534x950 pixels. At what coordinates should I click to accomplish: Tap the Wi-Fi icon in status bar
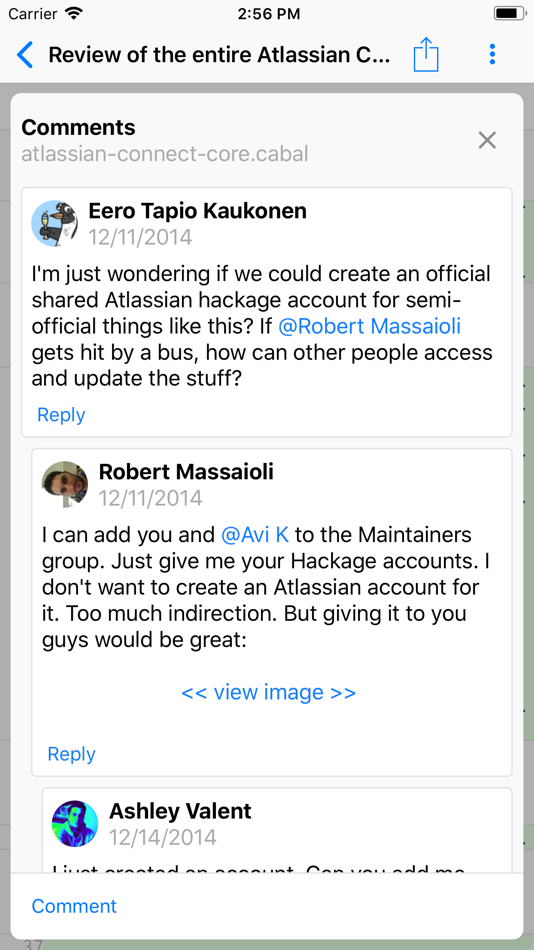(74, 13)
